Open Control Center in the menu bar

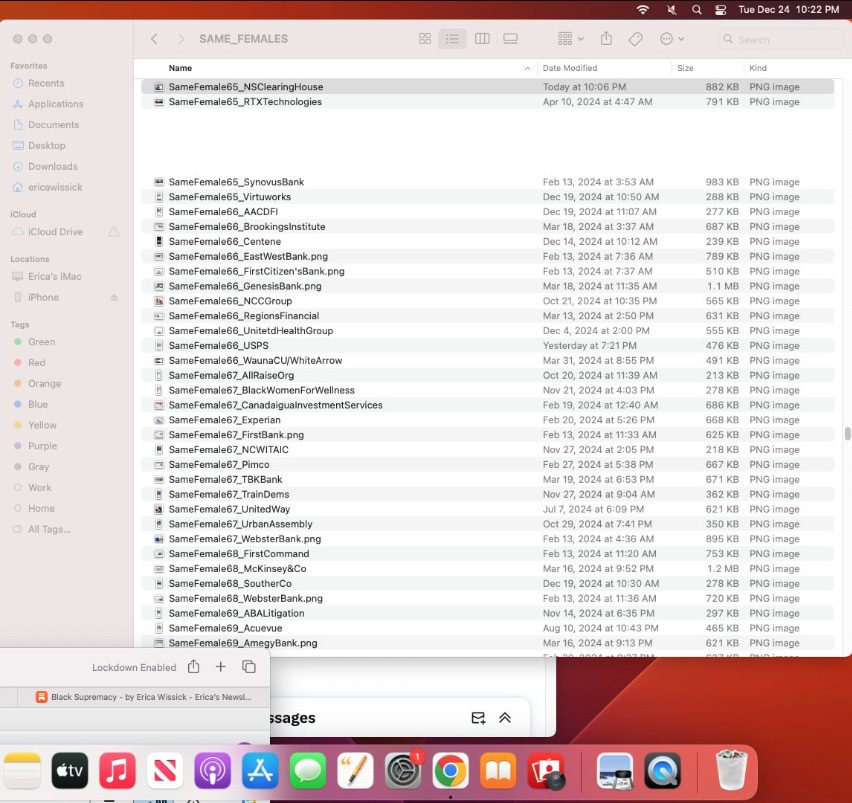[721, 9]
